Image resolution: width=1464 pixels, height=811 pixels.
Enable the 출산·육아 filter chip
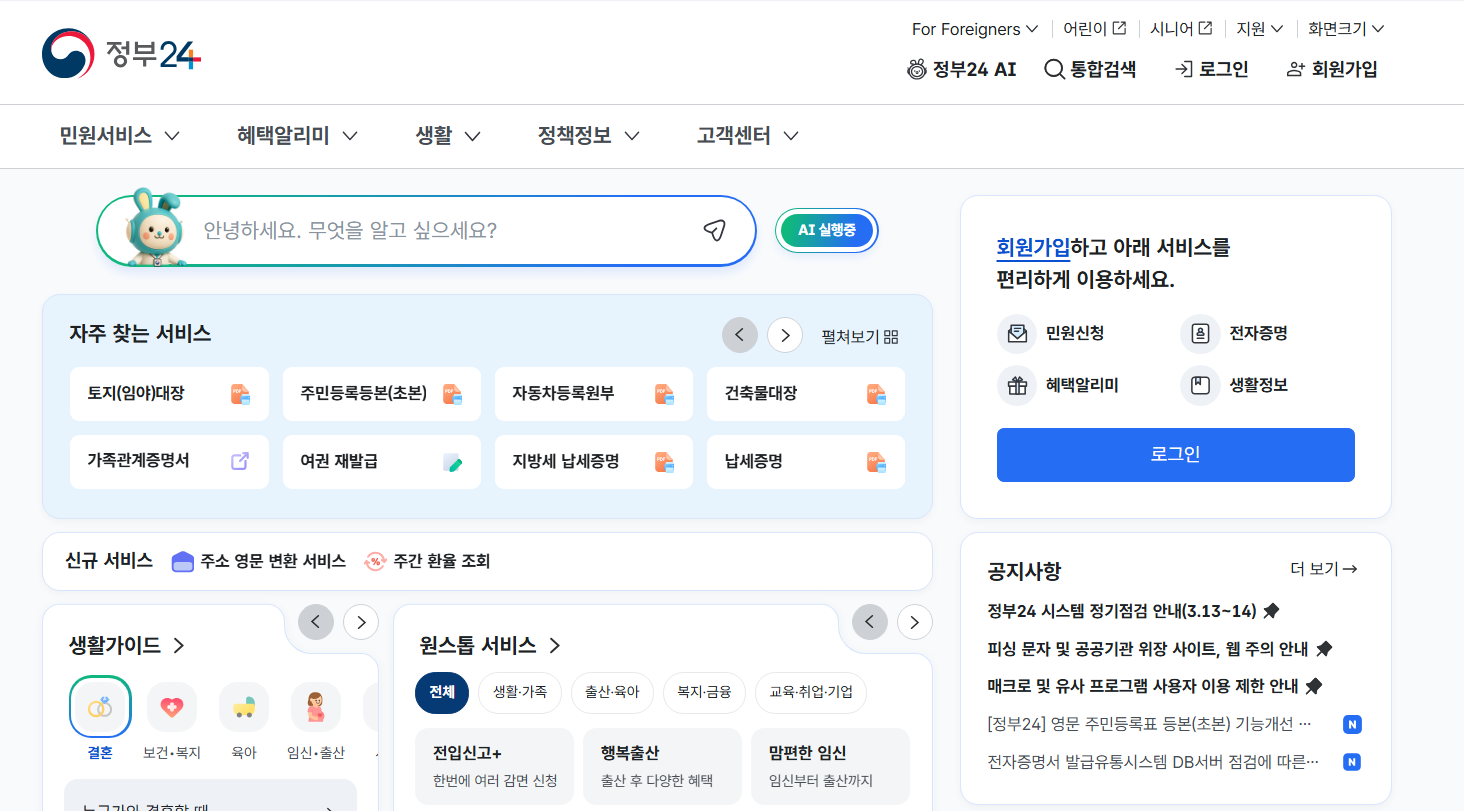click(612, 693)
